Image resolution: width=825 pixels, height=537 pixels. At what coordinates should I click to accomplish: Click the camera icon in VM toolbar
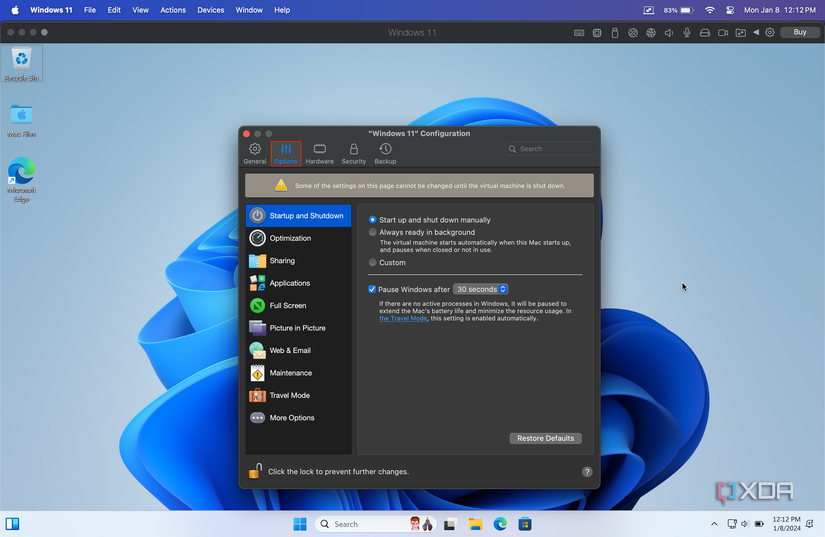(x=723, y=33)
